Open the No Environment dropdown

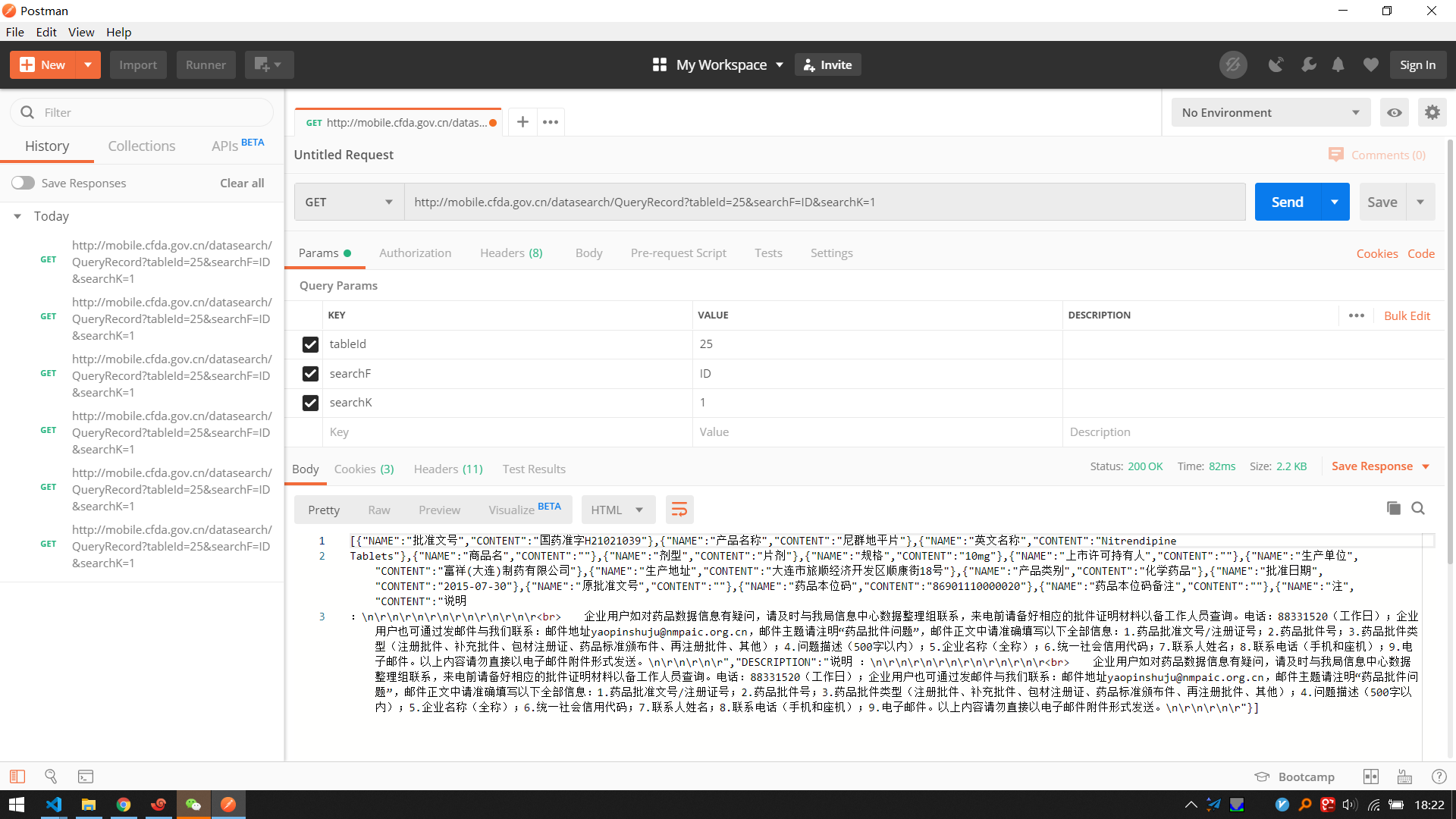click(x=1271, y=112)
